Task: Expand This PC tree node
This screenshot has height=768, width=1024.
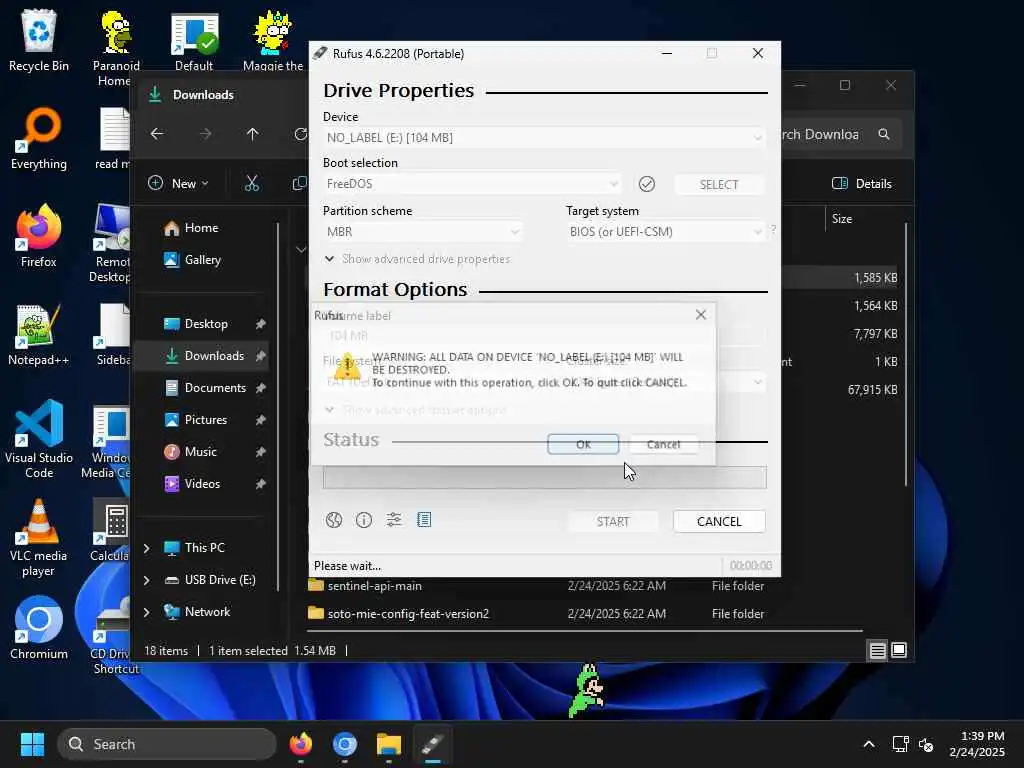Action: (x=147, y=548)
